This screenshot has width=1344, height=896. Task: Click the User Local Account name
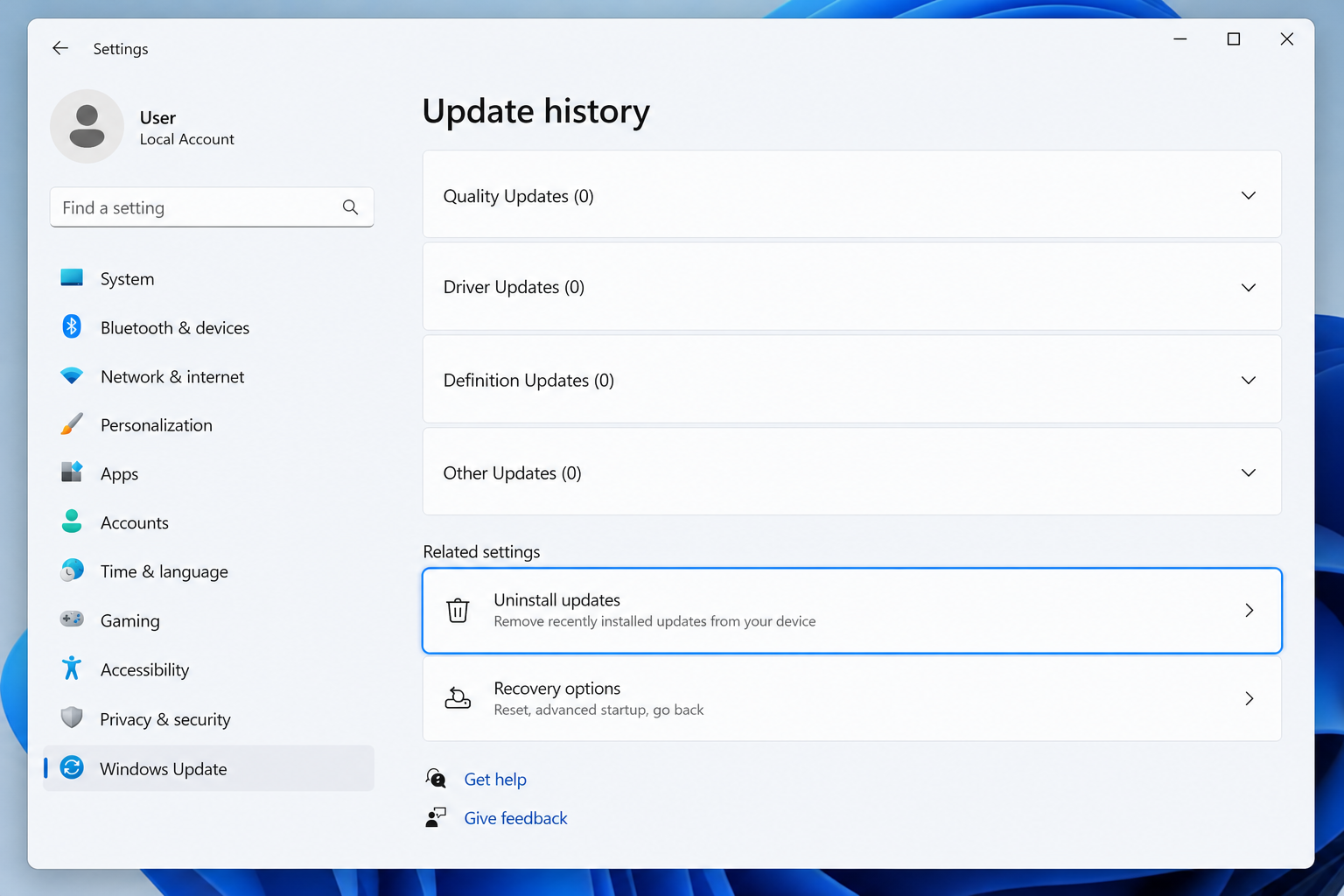(186, 128)
